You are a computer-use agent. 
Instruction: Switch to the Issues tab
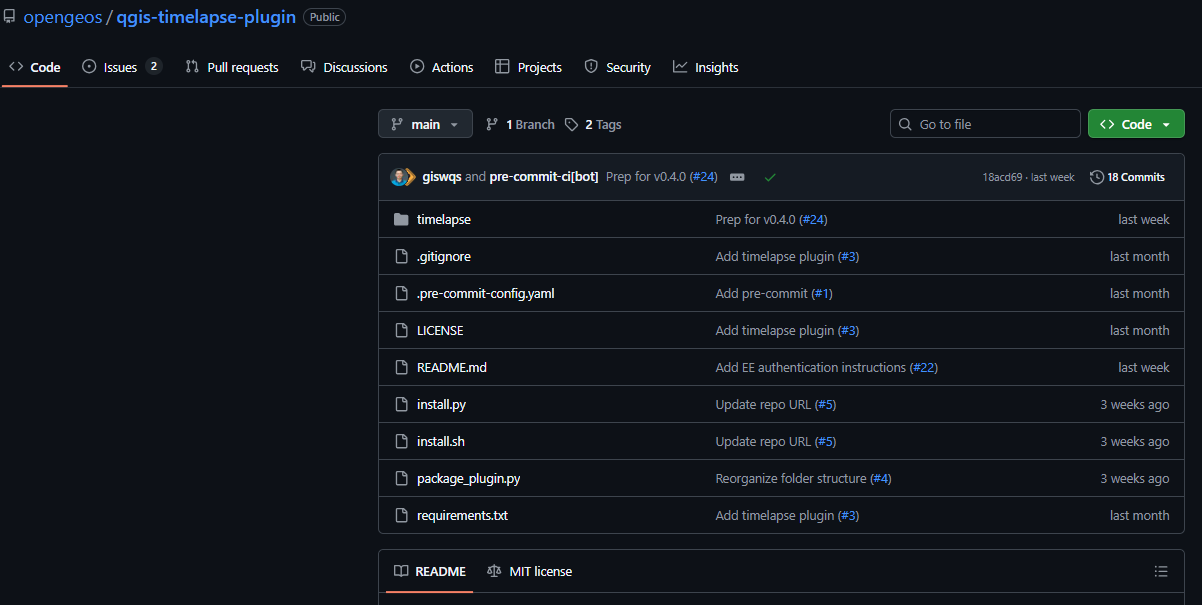(120, 67)
